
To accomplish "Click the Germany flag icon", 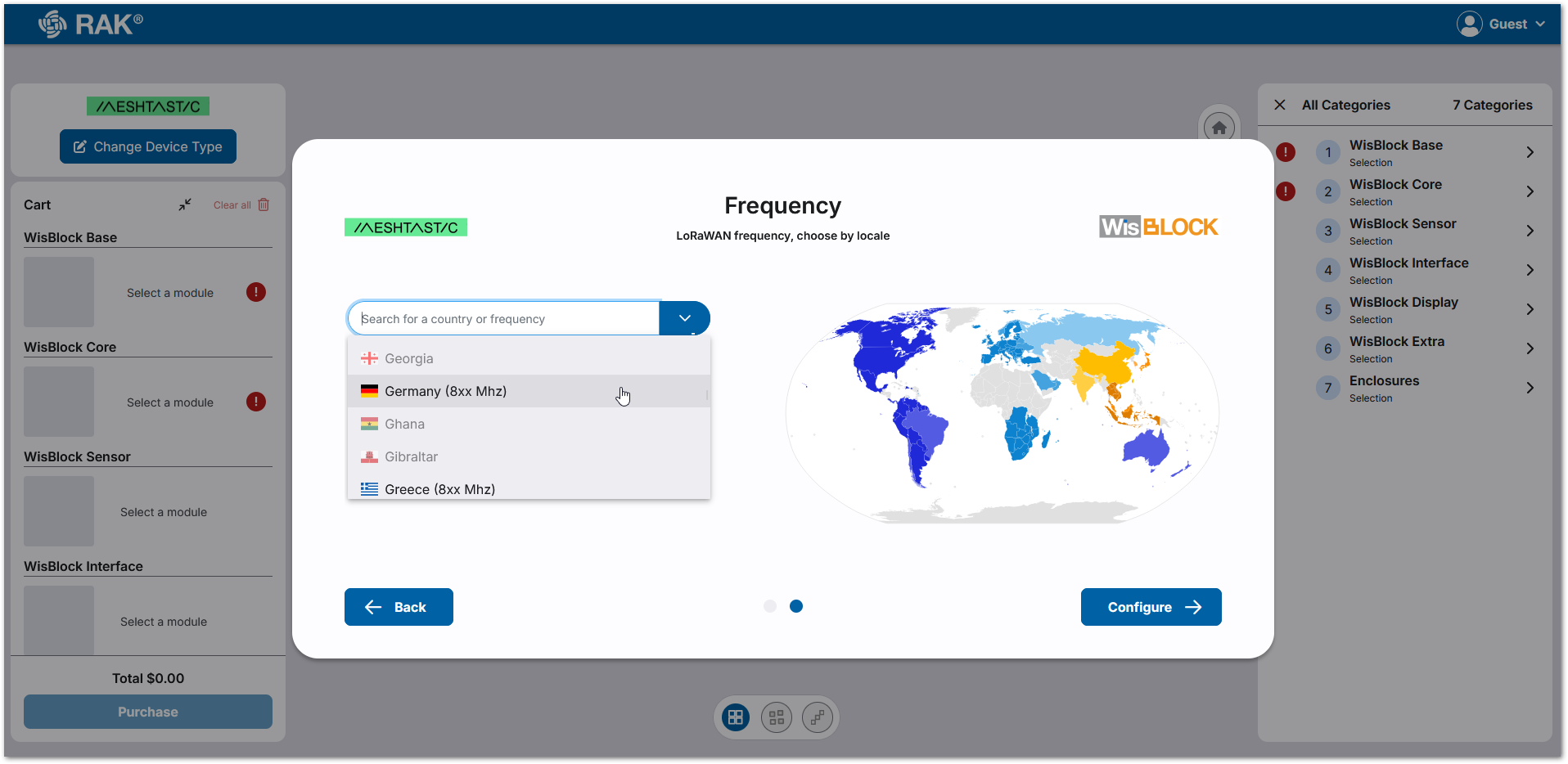I will click(x=370, y=391).
